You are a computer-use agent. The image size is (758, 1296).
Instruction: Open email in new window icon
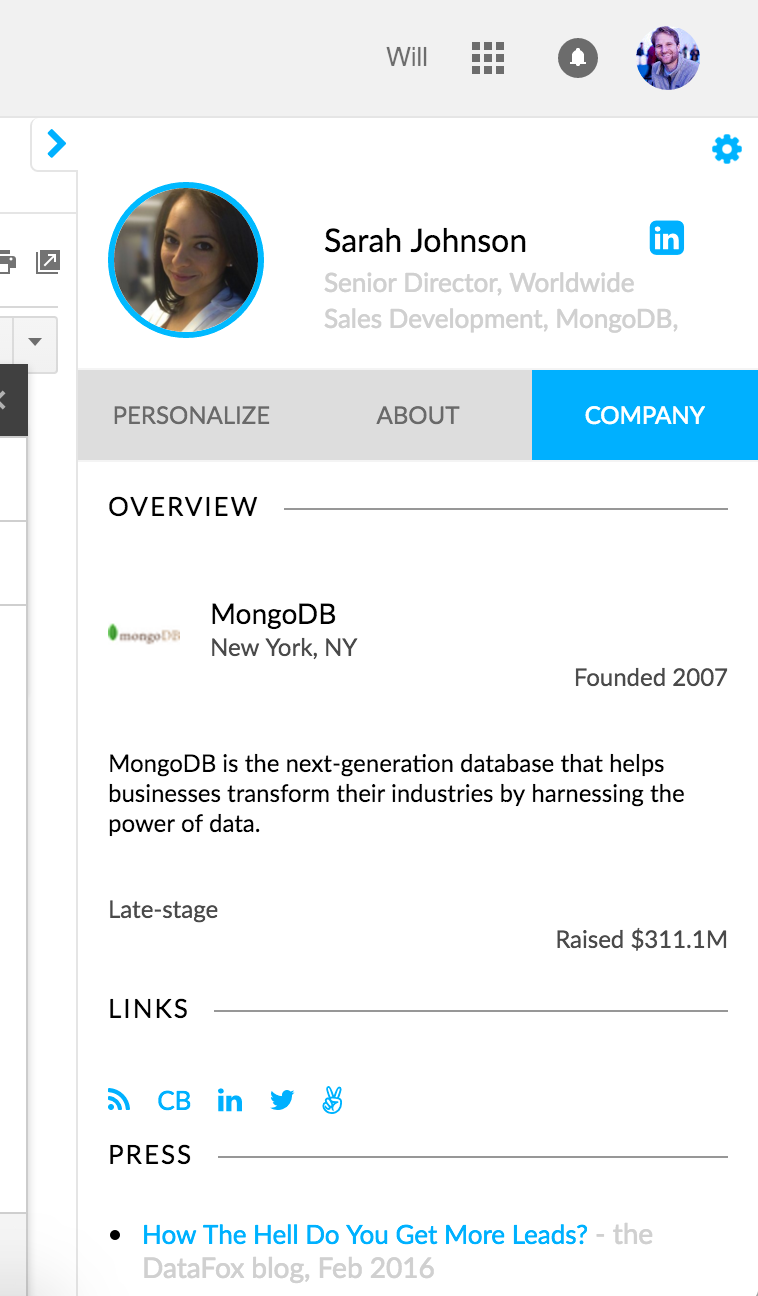pos(47,262)
